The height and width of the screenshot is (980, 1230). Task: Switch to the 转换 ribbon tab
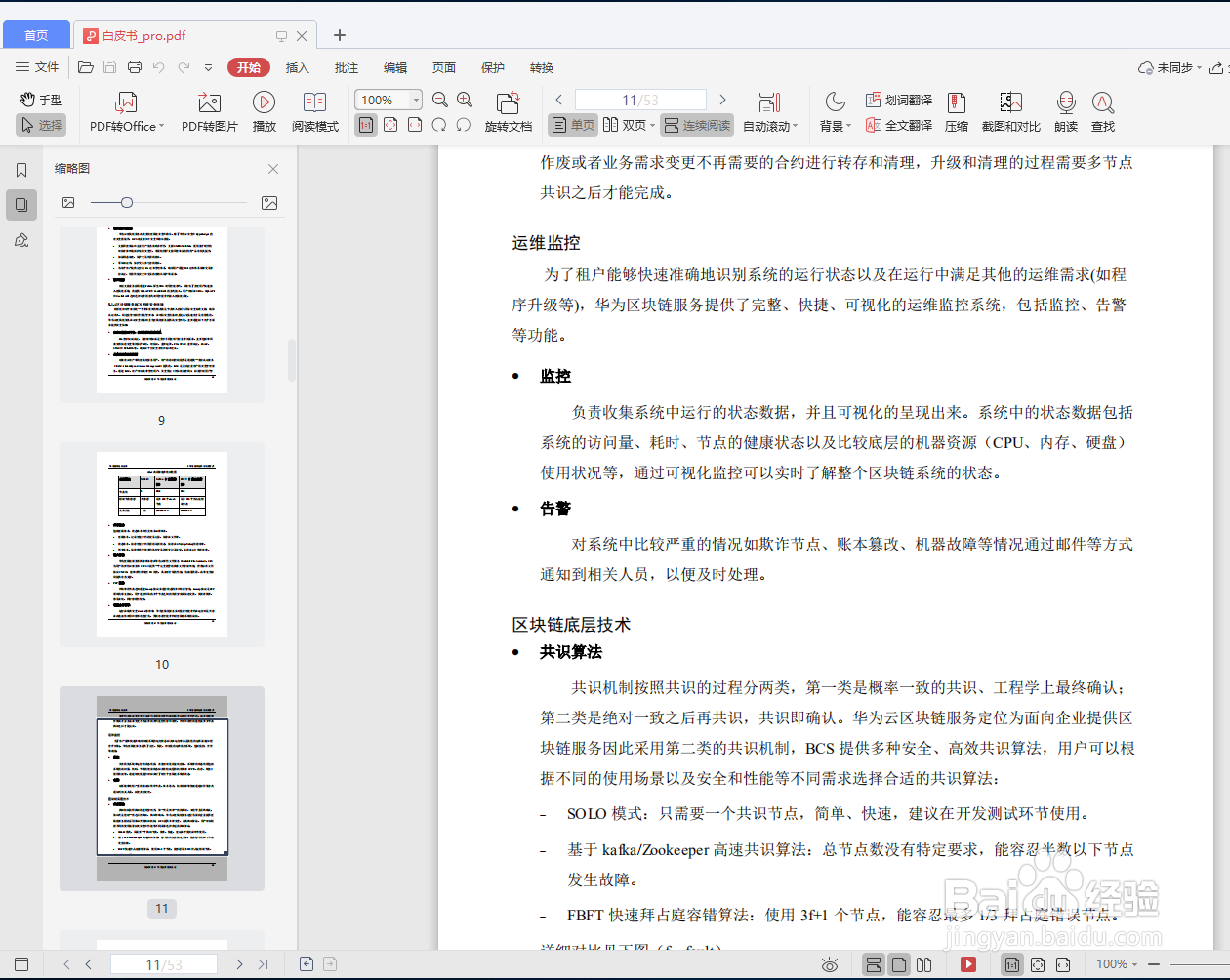(x=542, y=67)
